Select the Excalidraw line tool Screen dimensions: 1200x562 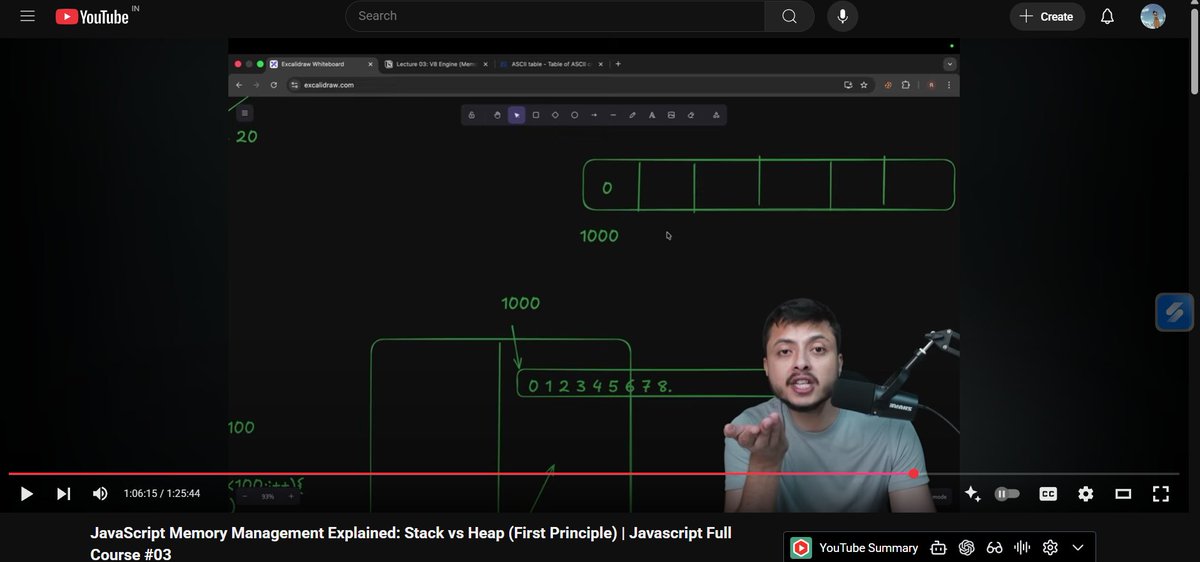(613, 115)
